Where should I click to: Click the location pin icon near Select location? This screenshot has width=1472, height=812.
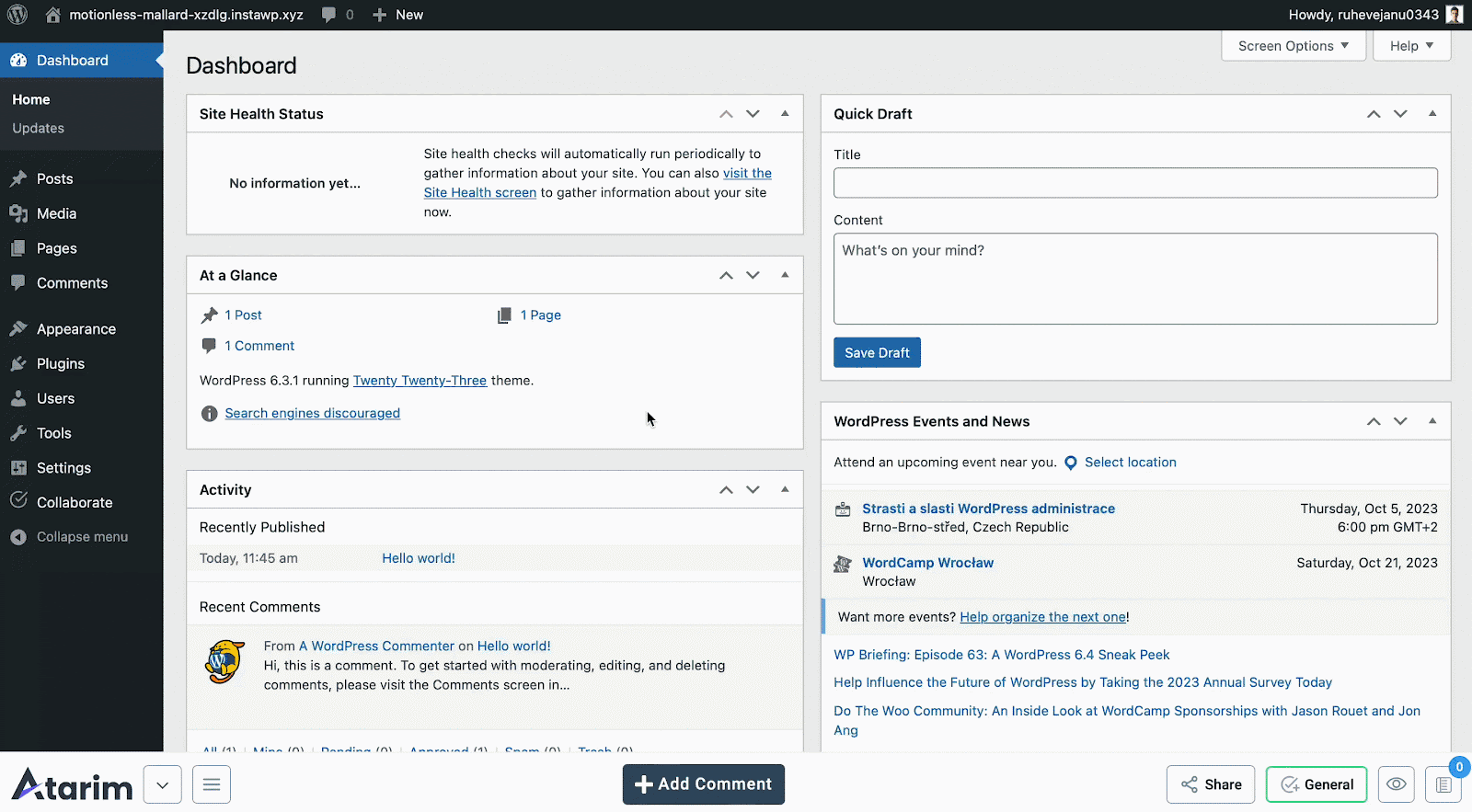click(x=1071, y=463)
